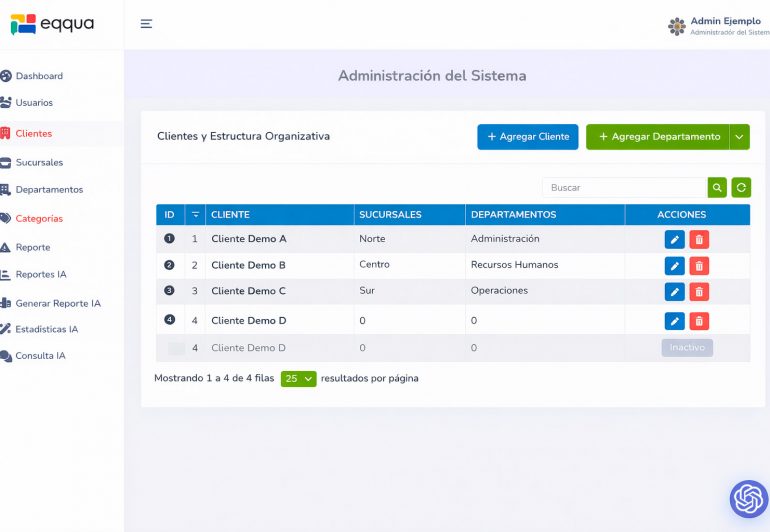Select the blank checkbox on inactive row
Screen dimensions: 770x532
pos(176,348)
